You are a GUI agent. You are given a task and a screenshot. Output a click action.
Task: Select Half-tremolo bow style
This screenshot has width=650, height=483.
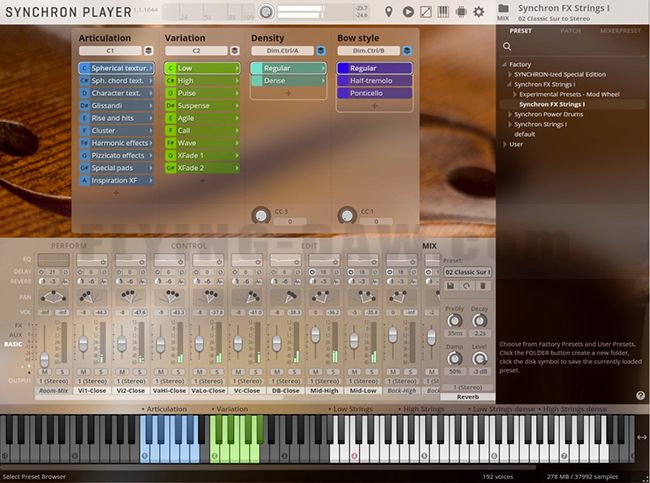(375, 81)
